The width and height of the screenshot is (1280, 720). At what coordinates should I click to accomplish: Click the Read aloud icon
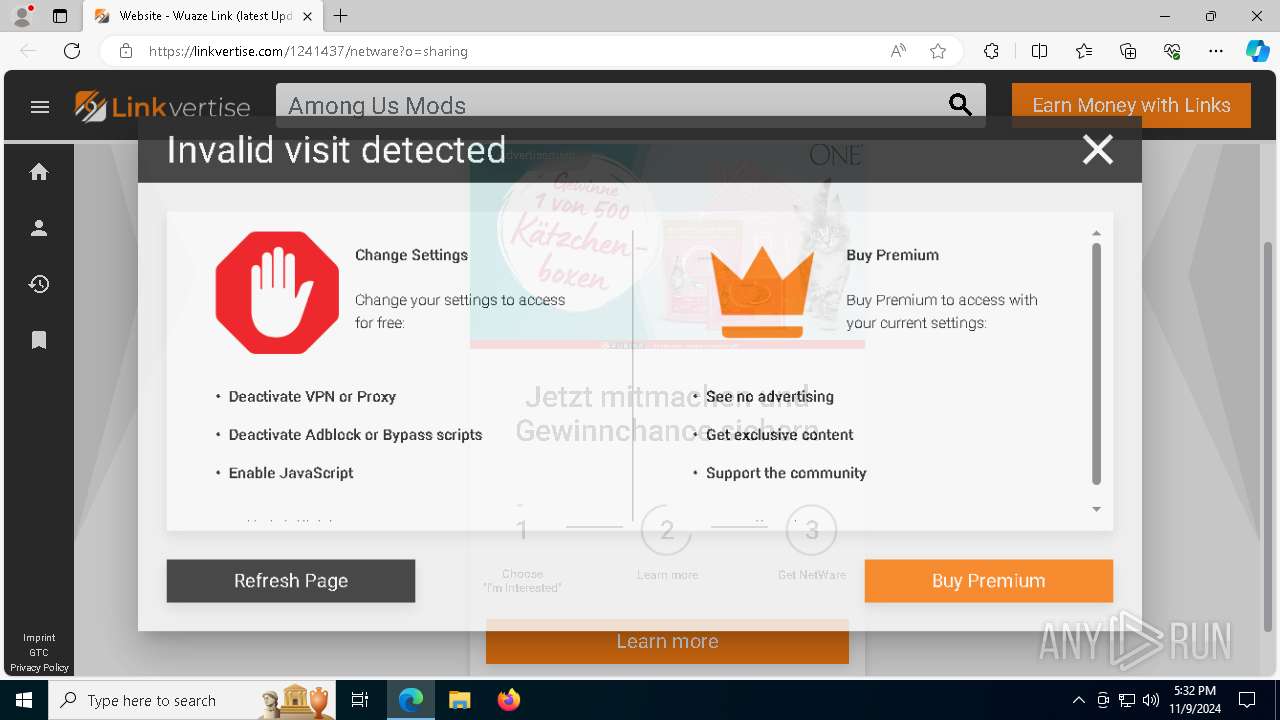pos(898,51)
